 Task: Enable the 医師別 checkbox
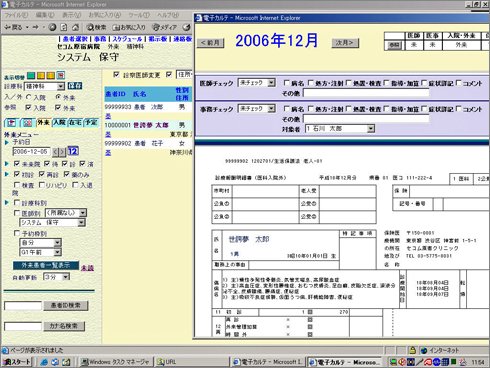click(x=17, y=213)
